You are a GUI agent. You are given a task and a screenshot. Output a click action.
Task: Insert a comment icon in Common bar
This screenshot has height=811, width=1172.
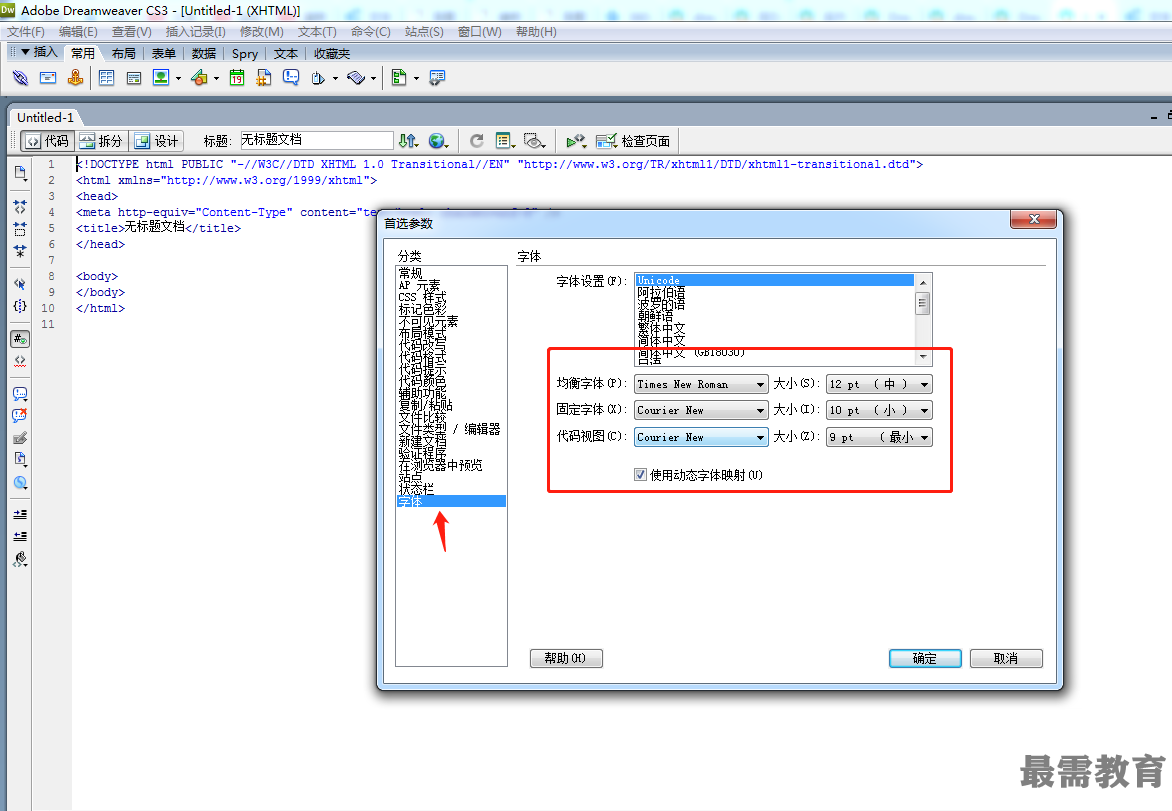coord(291,78)
